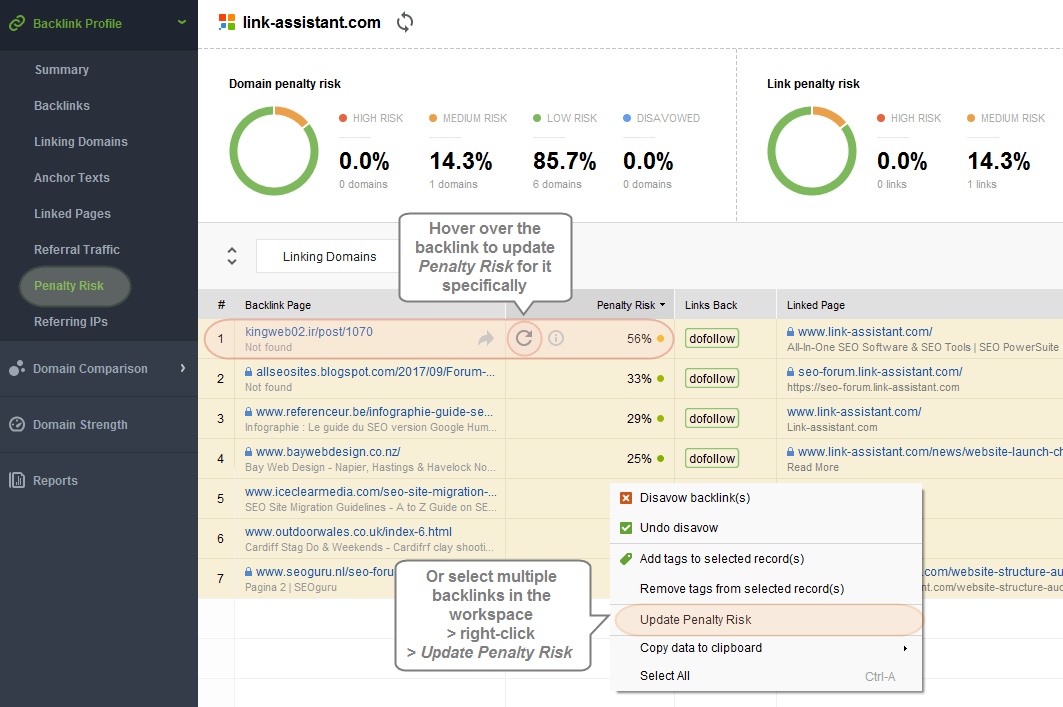This screenshot has height=707, width=1063.
Task: Sort by Penalty Risk column header
Action: (x=630, y=305)
